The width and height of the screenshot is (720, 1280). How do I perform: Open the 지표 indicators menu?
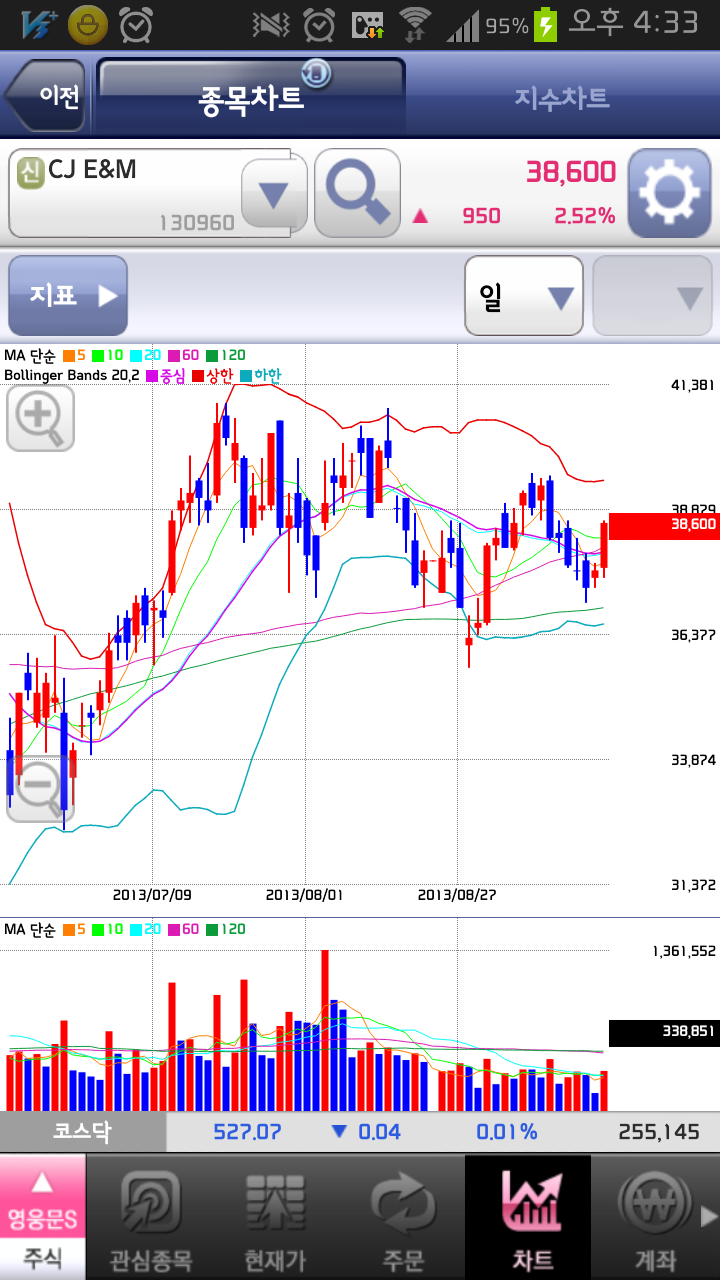coord(68,296)
